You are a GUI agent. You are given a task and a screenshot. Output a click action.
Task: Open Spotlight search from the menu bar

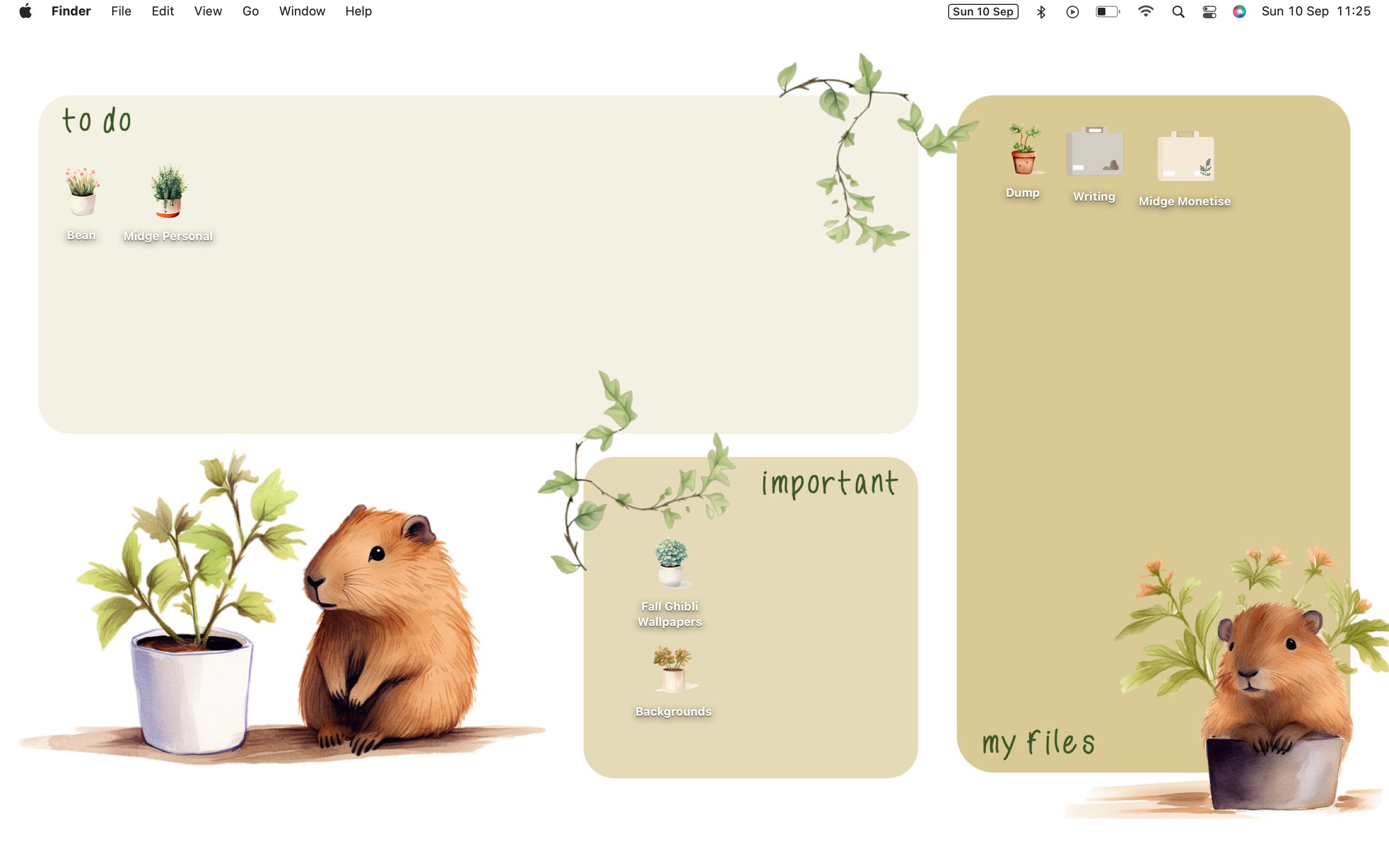pos(1178,11)
